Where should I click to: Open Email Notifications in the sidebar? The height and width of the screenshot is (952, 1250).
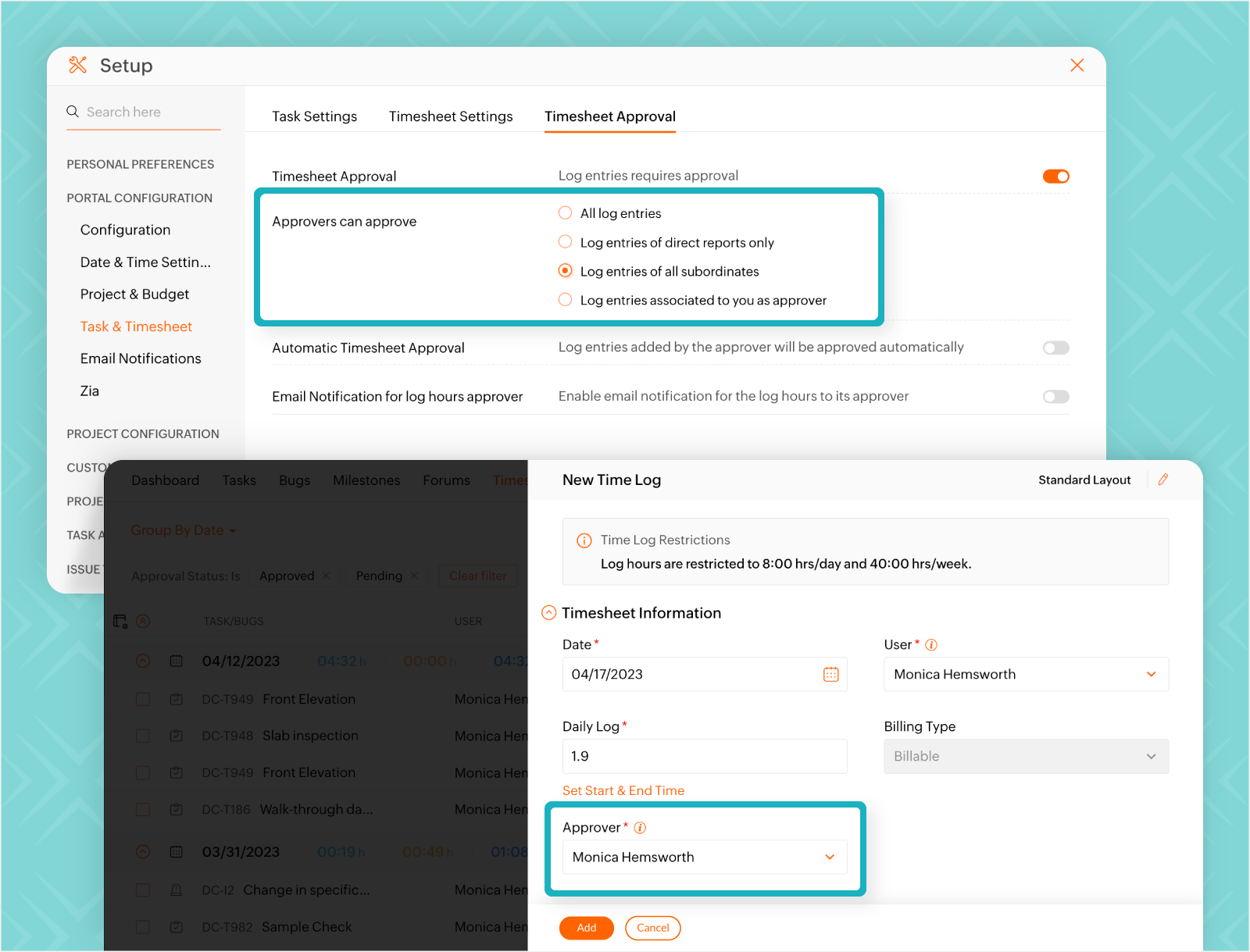141,358
